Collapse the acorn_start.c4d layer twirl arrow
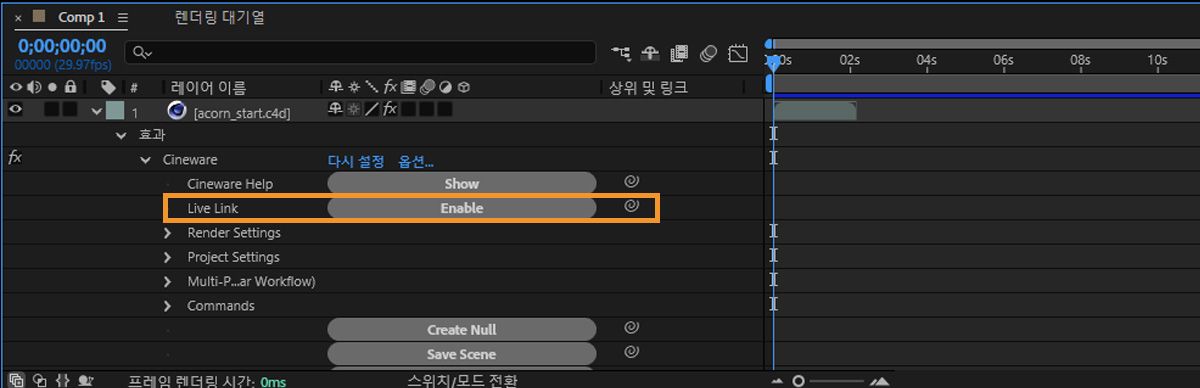This screenshot has height=388, width=1200. tap(97, 111)
